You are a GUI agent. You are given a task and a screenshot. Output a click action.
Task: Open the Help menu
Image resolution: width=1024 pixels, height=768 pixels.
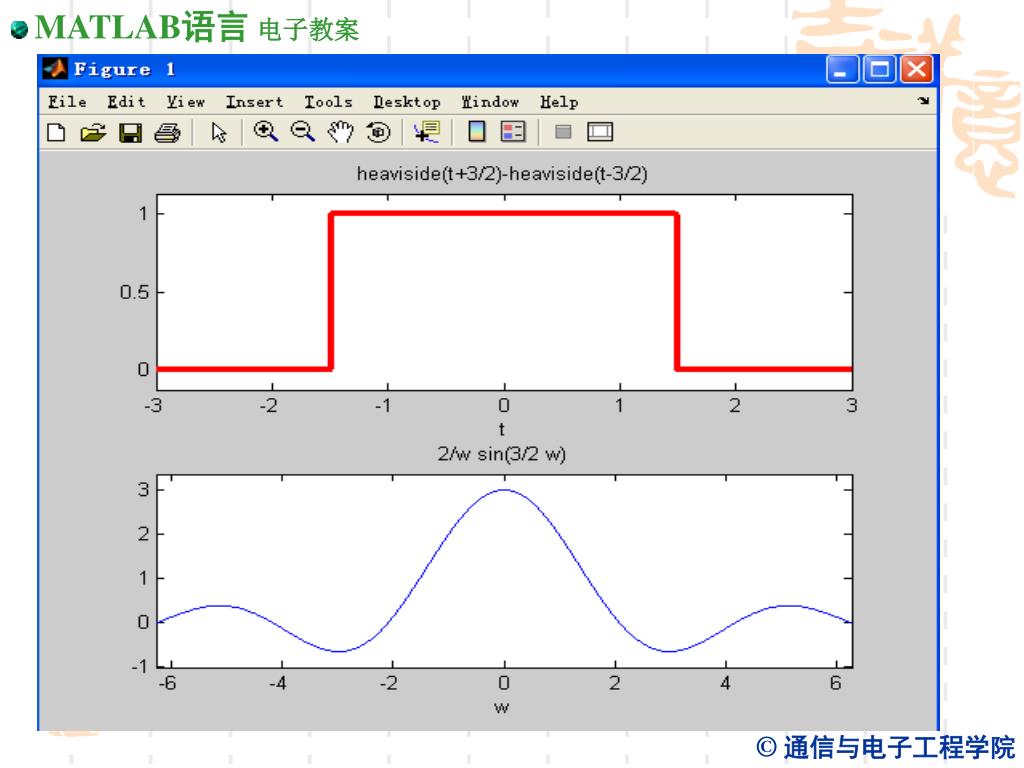click(559, 102)
